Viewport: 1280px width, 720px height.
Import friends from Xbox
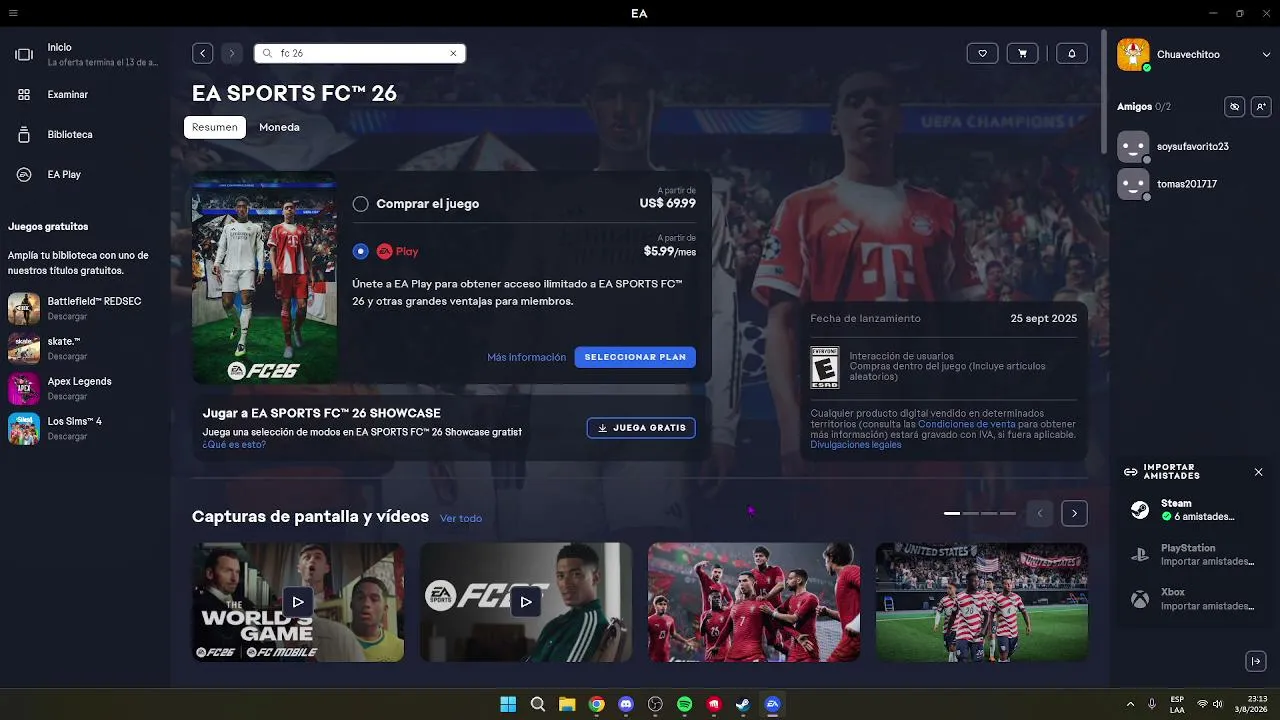[1194, 599]
